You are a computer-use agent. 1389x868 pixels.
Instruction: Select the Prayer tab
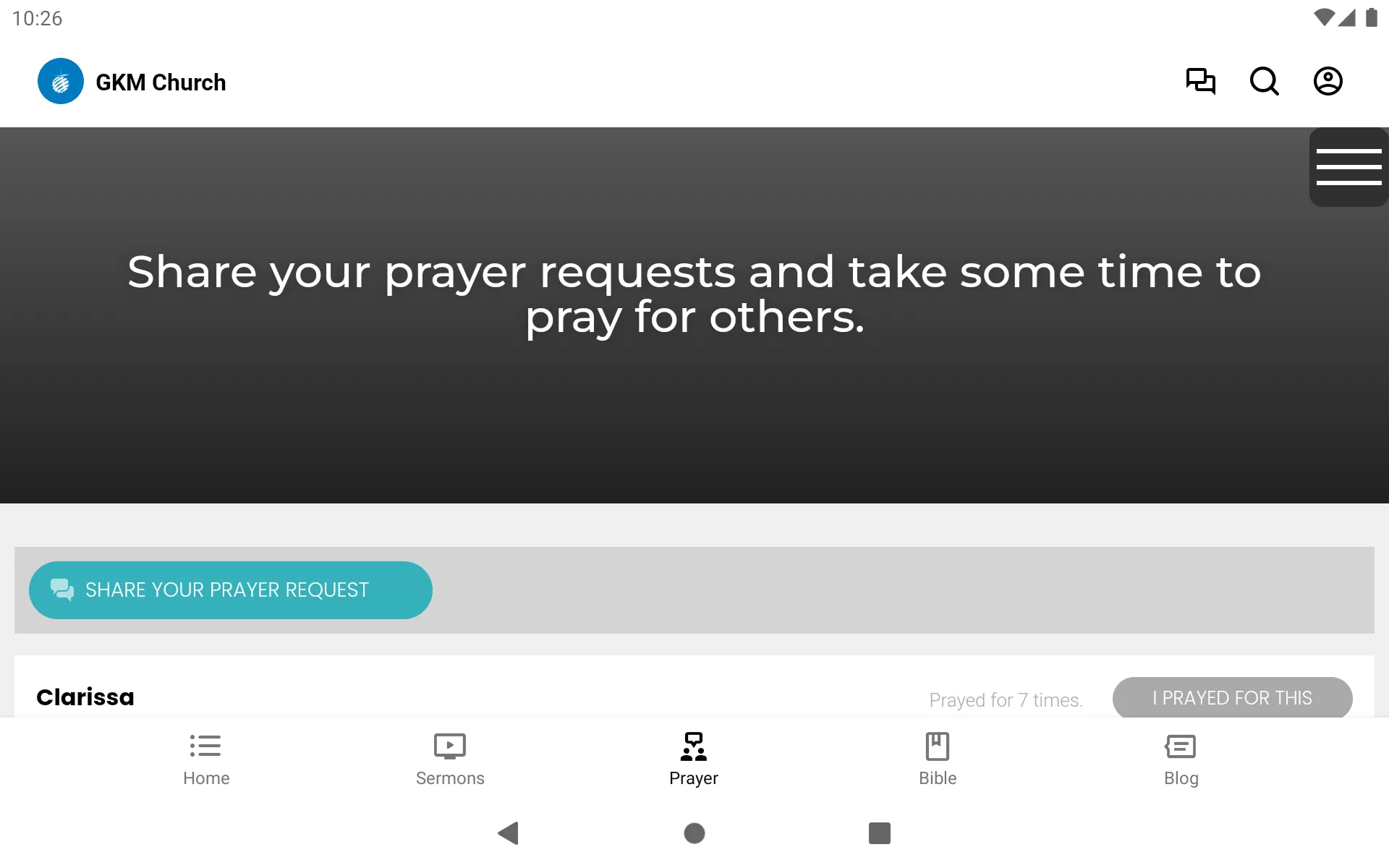pos(694,758)
